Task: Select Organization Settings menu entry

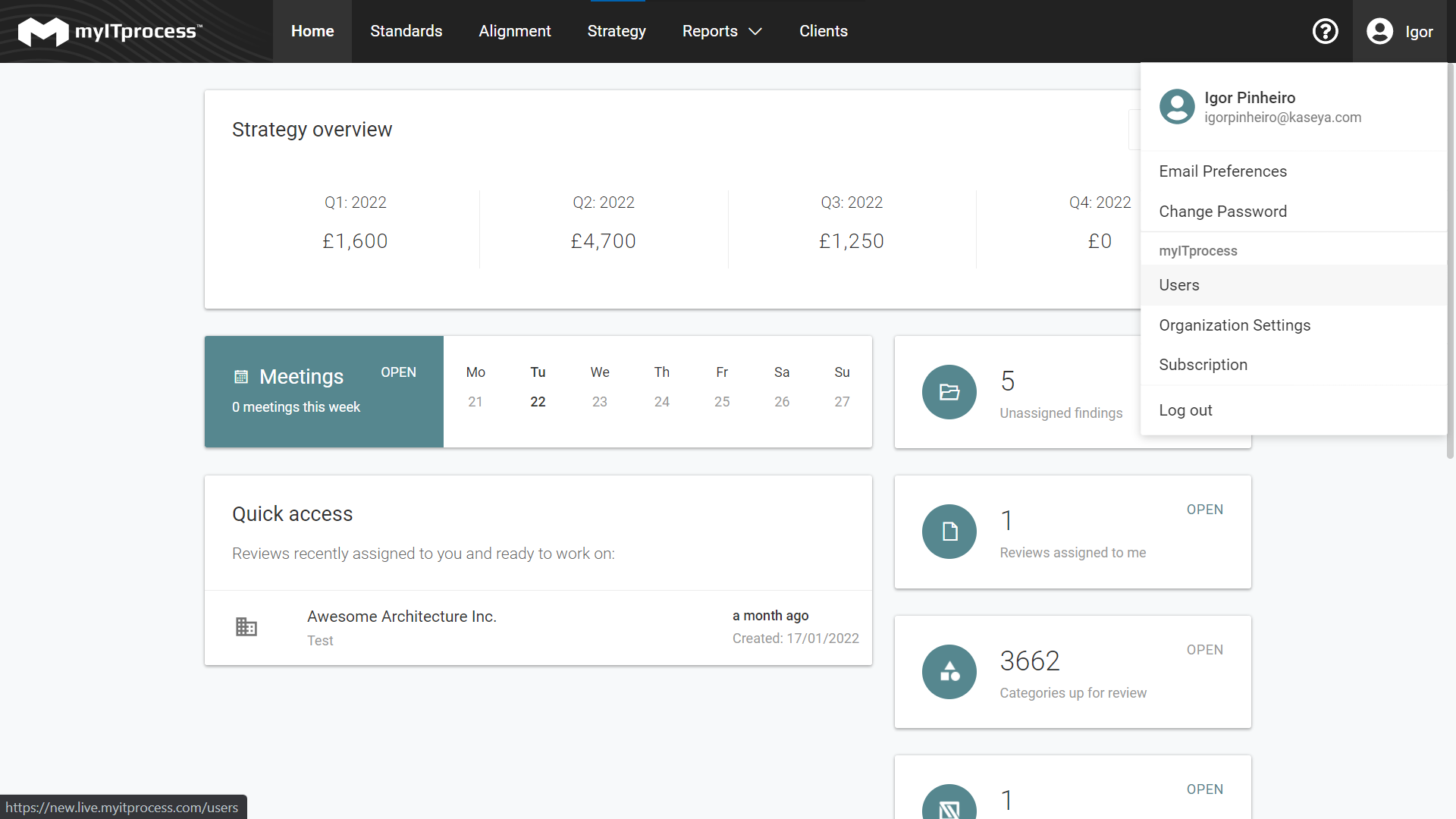Action: point(1293,325)
